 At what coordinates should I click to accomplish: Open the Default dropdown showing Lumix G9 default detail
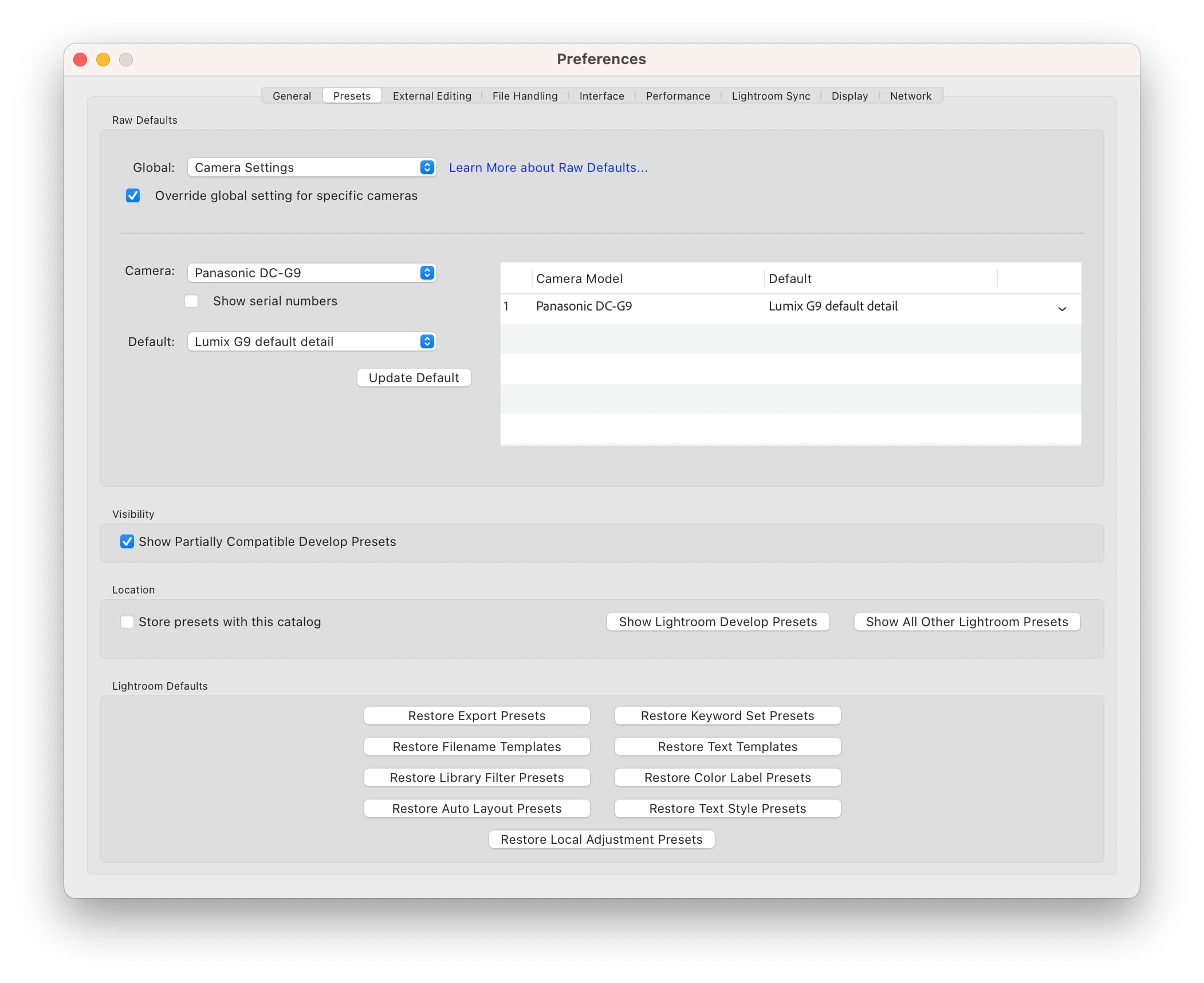312,341
